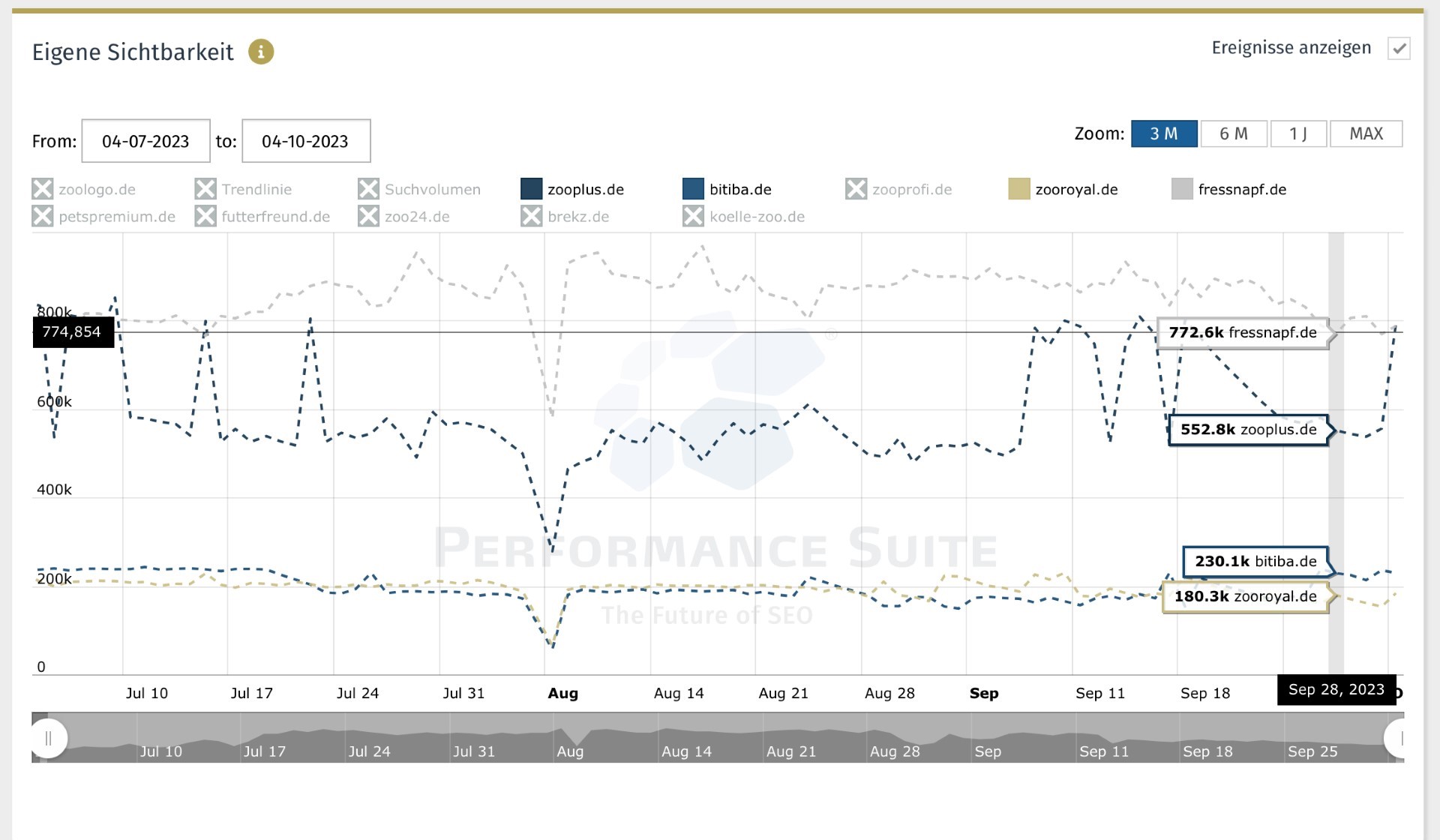Open the info icon next to Eigene Sichtbarkeit
The image size is (1440, 840).
pyautogui.click(x=261, y=52)
